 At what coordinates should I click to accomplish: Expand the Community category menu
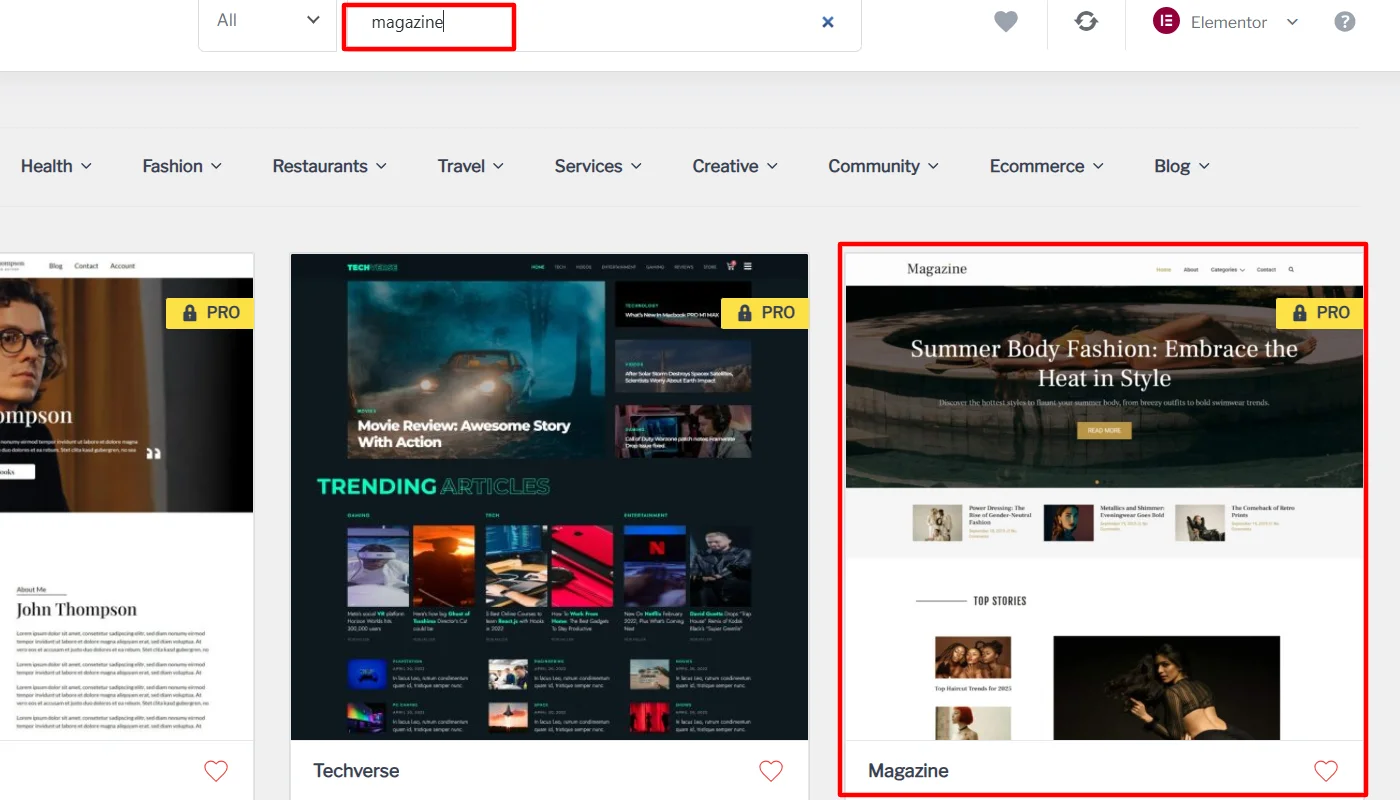[884, 166]
